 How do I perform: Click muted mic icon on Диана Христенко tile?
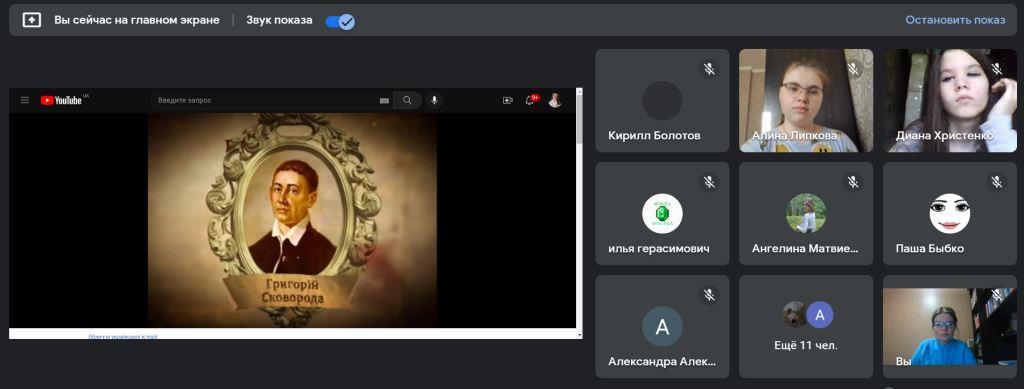tap(996, 69)
